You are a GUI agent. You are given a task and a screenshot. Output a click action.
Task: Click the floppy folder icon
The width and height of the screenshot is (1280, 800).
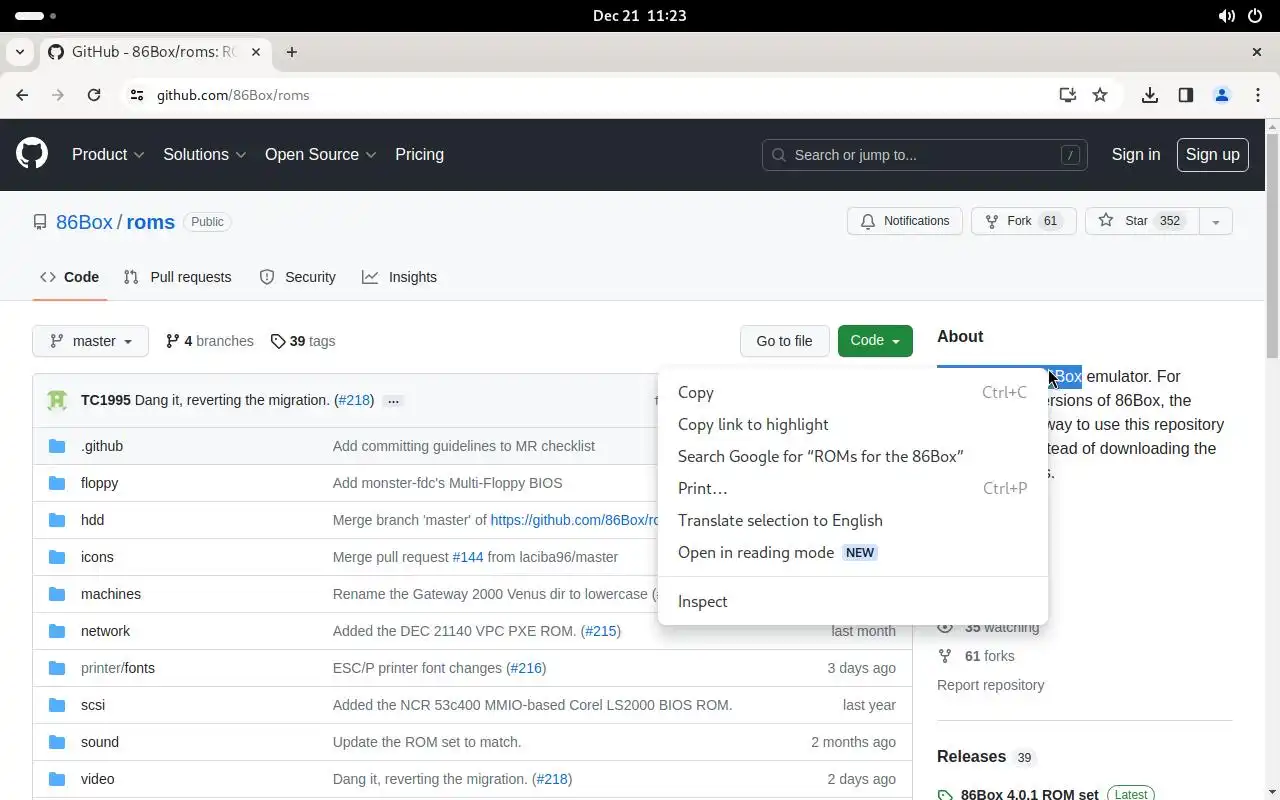click(57, 483)
